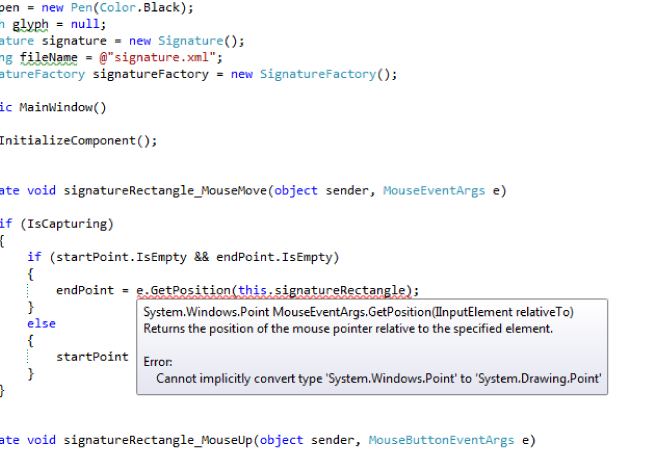Viewport: 655px width, 466px height.
Task: Click the else keyword
Action: click(42, 323)
